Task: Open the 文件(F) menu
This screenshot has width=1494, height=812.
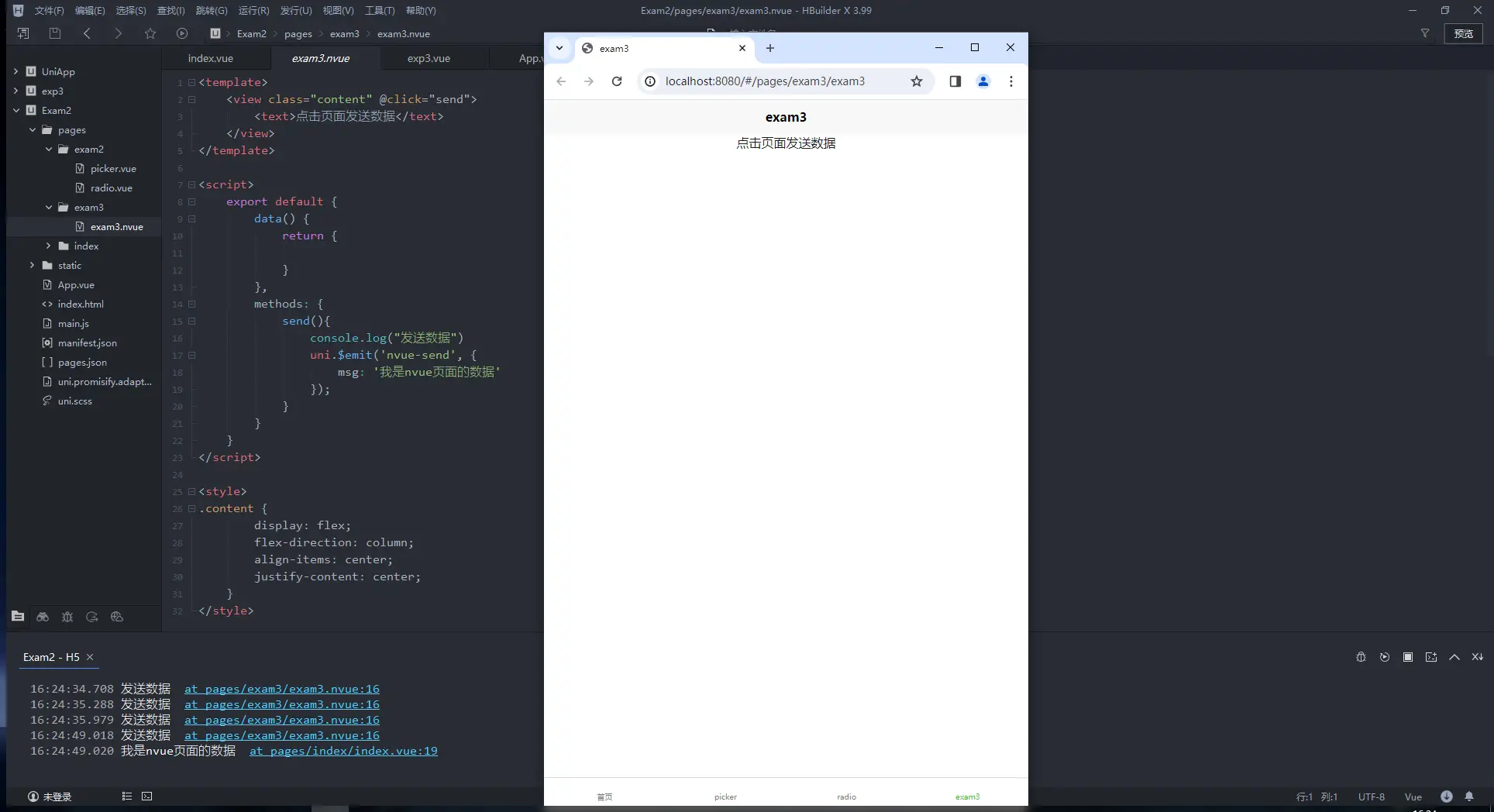Action: click(x=49, y=10)
